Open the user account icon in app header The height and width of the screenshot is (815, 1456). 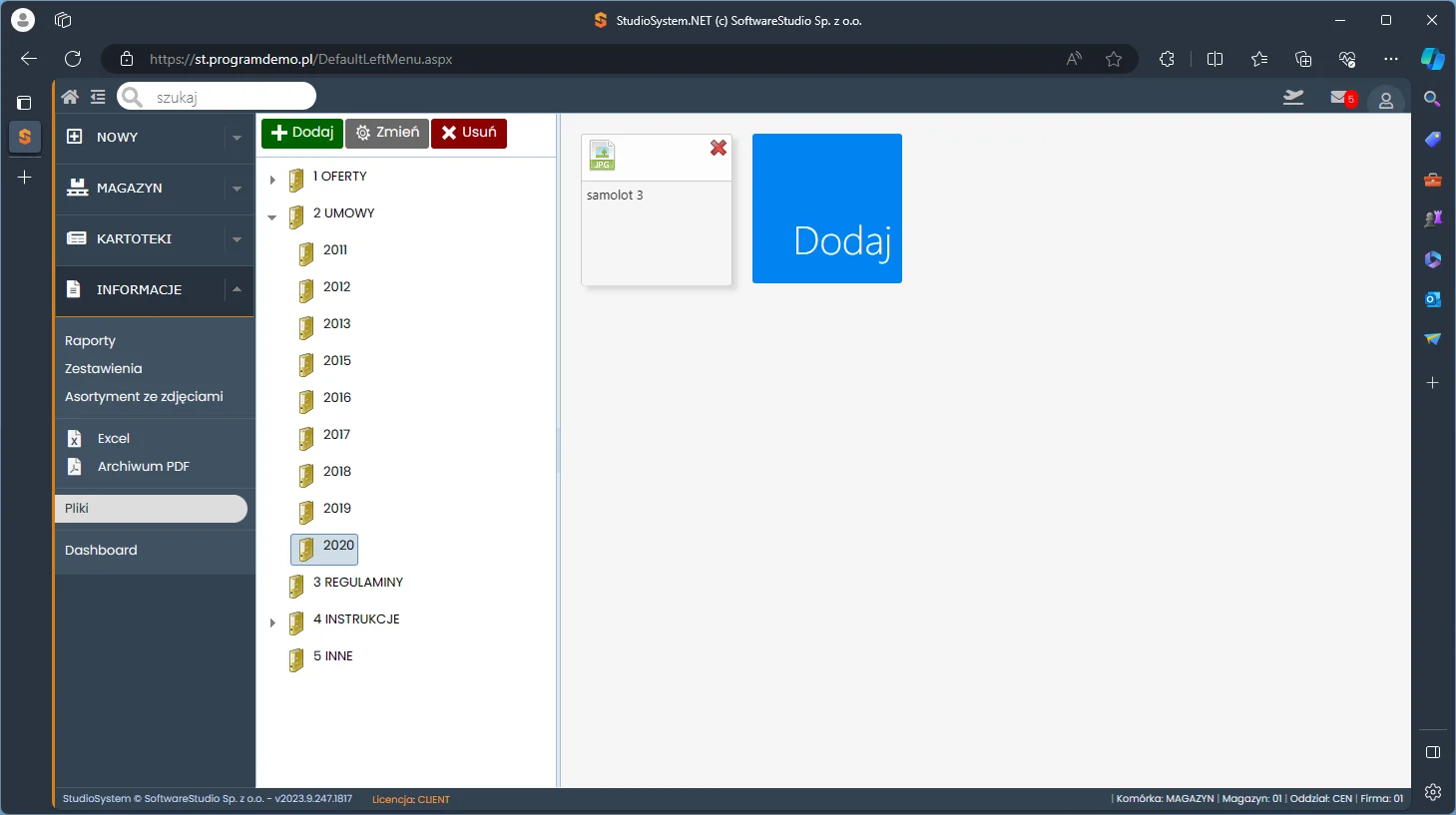[1386, 100]
